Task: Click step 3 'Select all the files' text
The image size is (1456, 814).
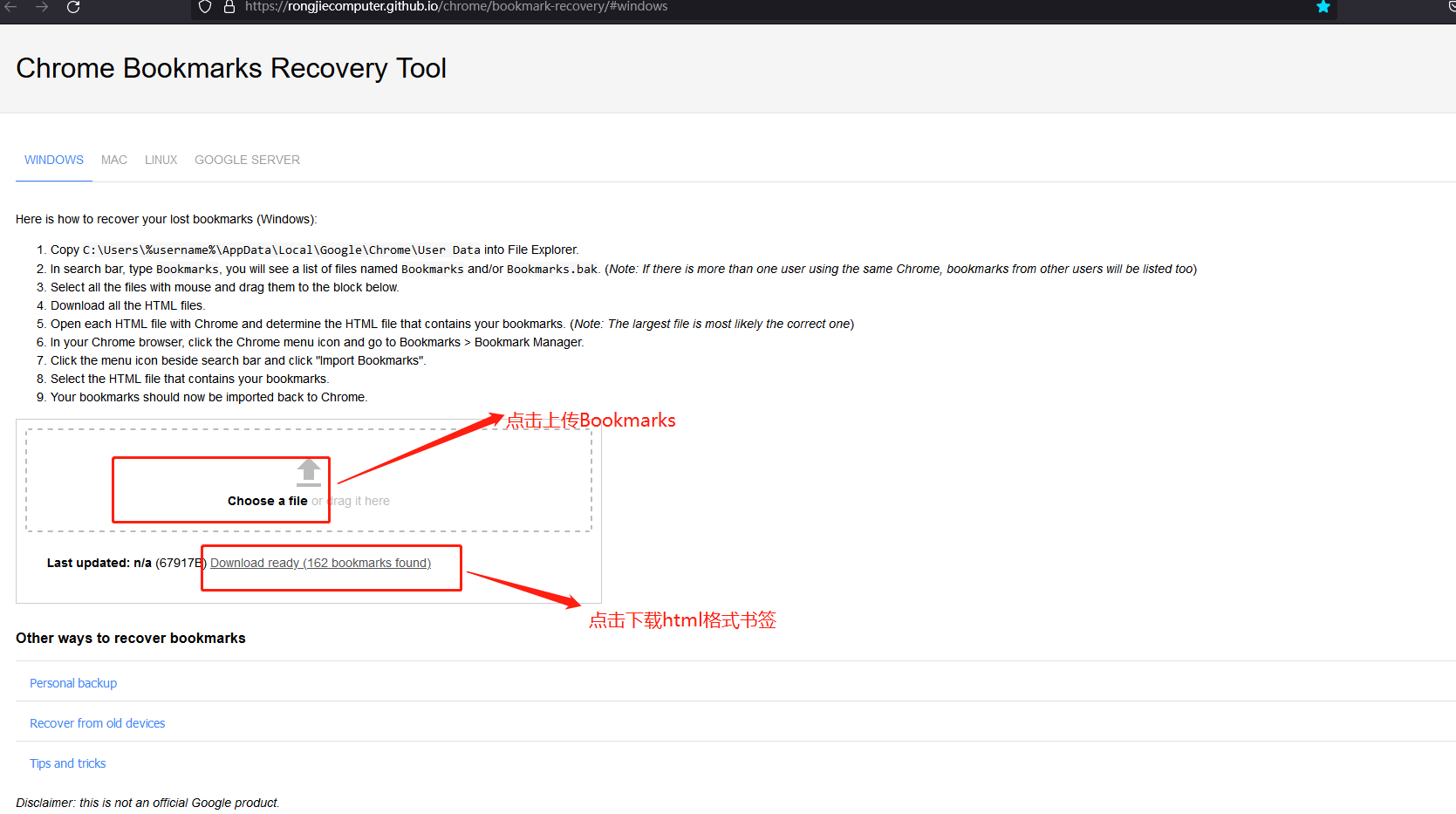Action: [225, 287]
